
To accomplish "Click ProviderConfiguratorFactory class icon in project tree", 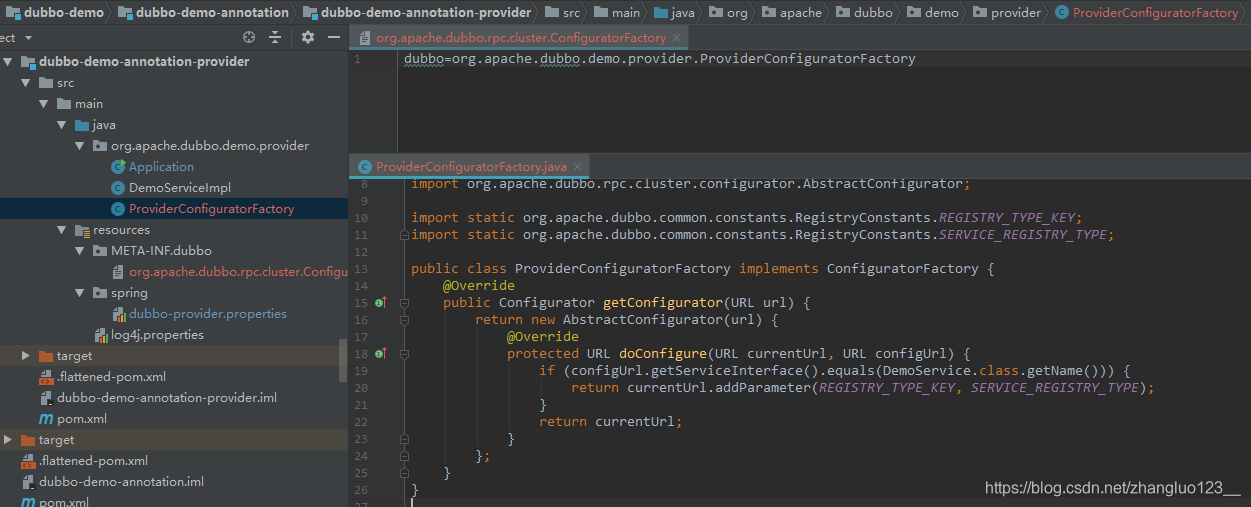I will tap(118, 209).
